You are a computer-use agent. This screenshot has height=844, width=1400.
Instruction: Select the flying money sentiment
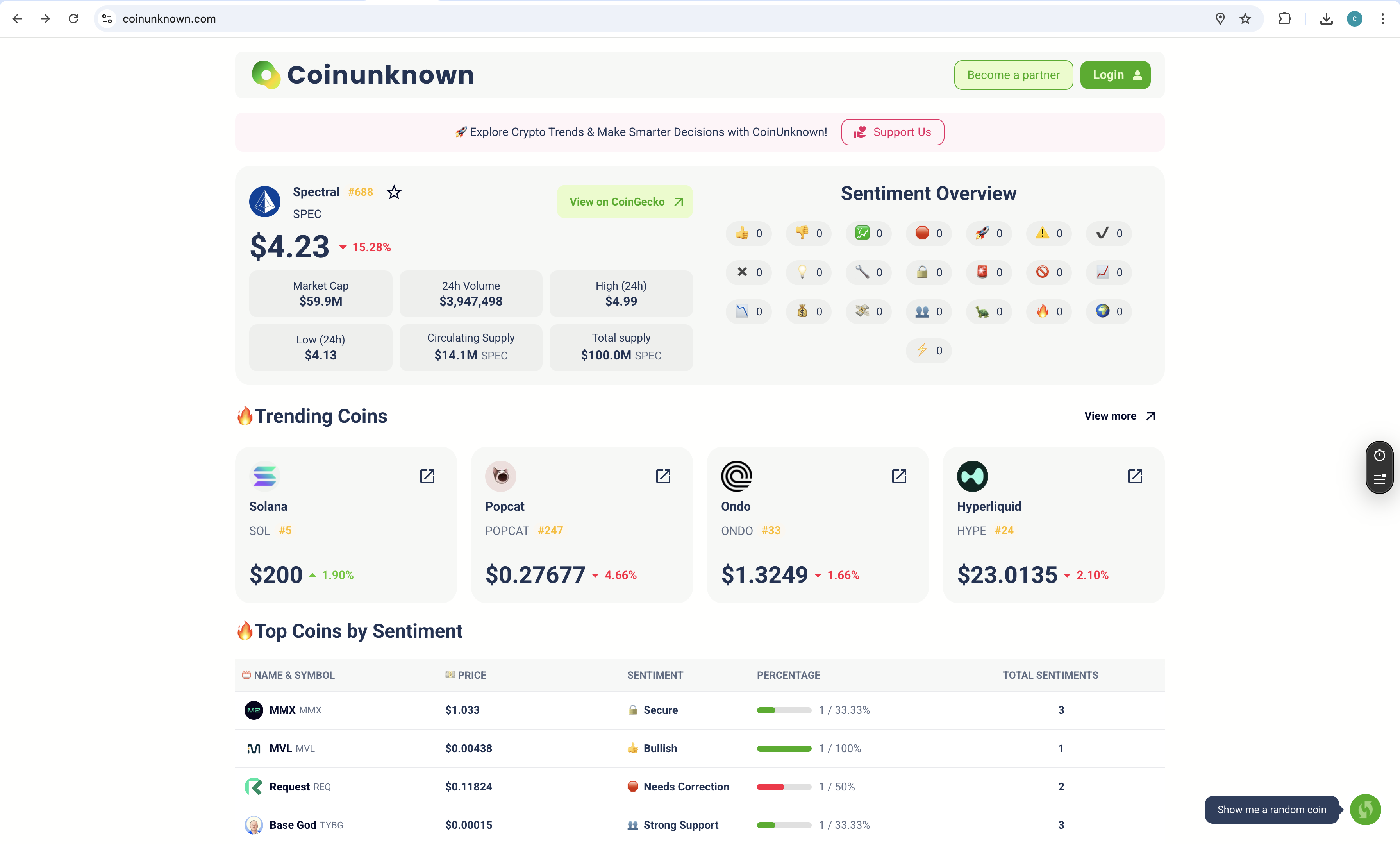869,311
